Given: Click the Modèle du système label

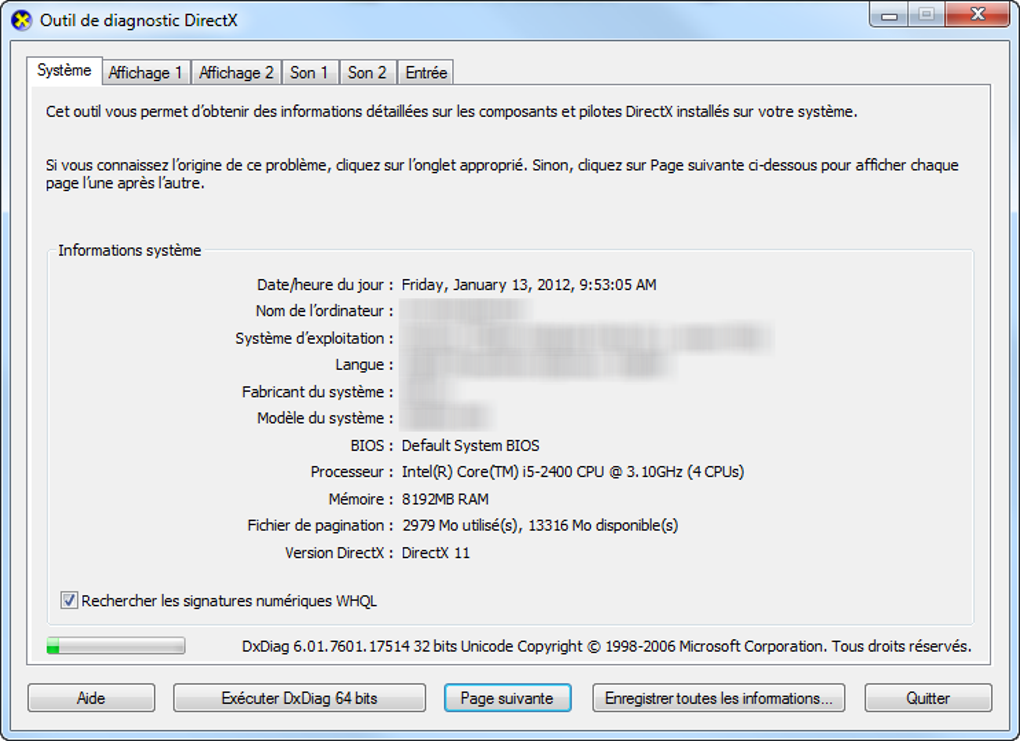Looking at the screenshot, I should (325, 418).
